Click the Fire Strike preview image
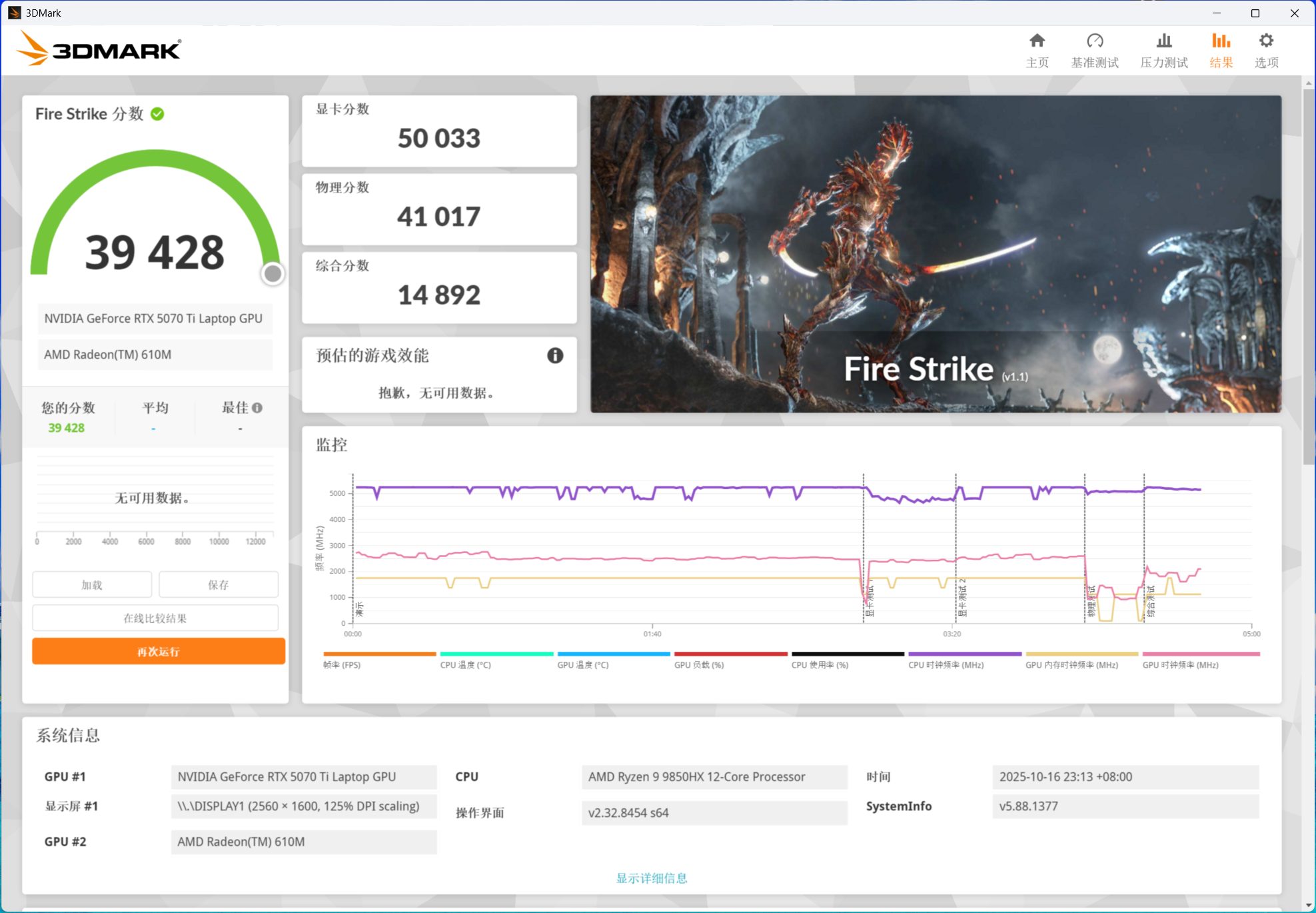 pyautogui.click(x=935, y=253)
